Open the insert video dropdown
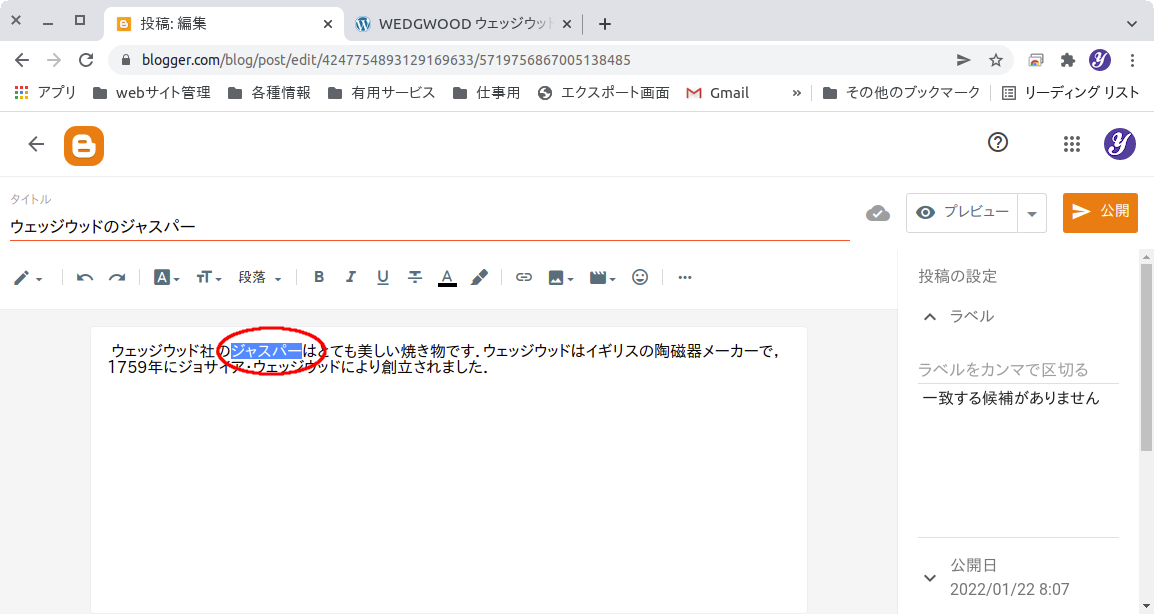 pyautogui.click(x=602, y=278)
